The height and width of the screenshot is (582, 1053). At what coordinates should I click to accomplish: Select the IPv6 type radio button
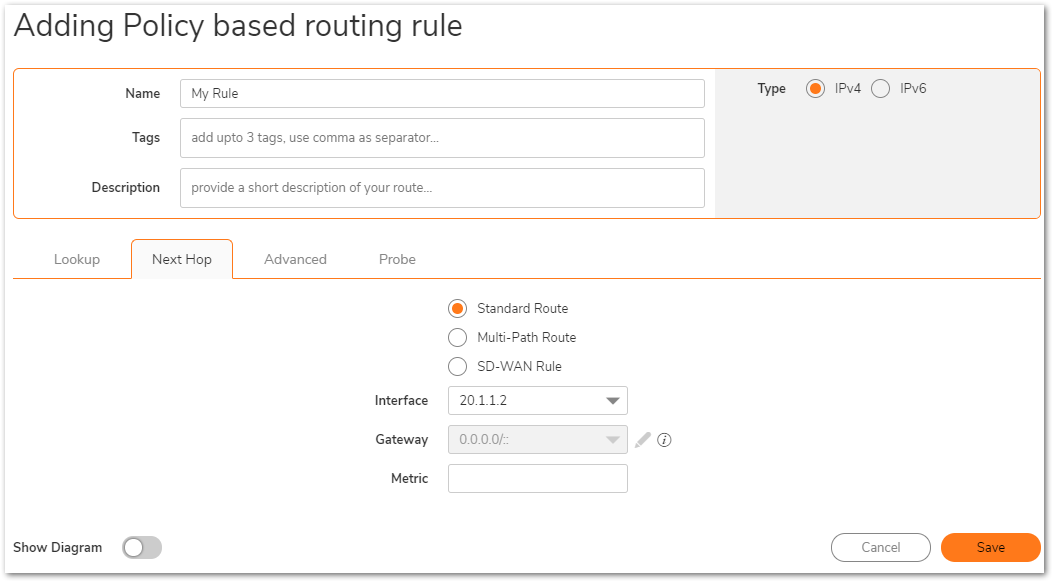[x=880, y=89]
